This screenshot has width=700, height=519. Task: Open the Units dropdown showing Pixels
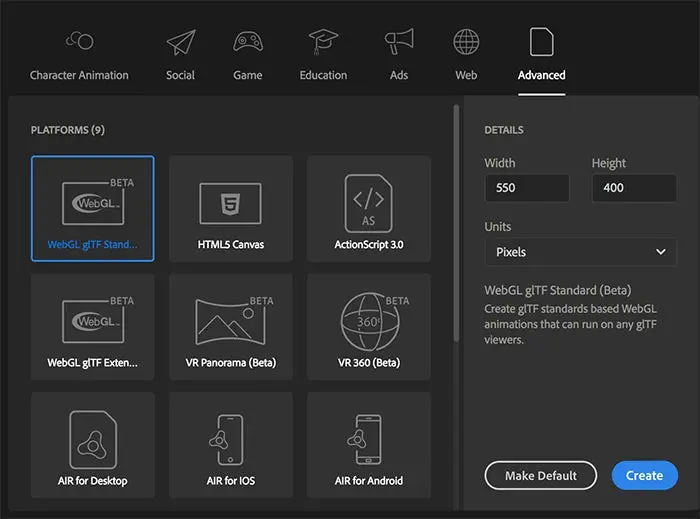click(580, 252)
